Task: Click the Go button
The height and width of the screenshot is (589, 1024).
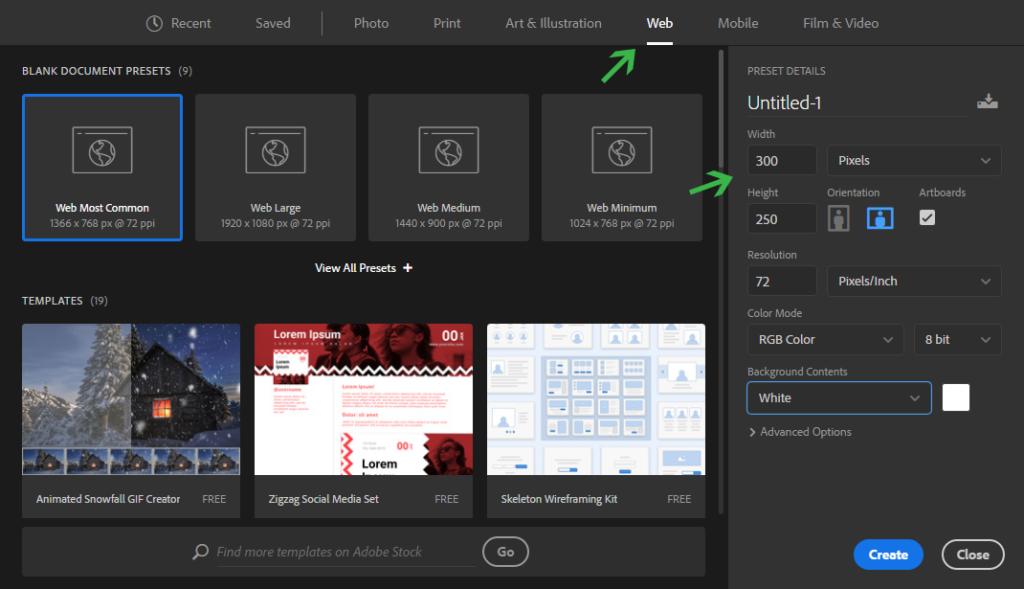Action: click(x=505, y=552)
